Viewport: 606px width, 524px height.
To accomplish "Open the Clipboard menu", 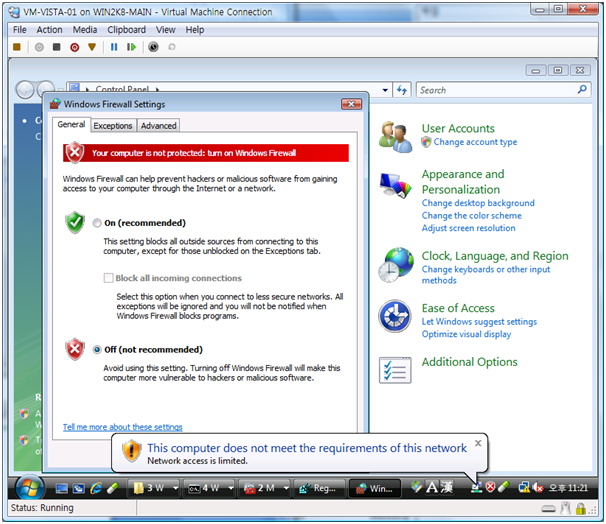I will coord(126,30).
